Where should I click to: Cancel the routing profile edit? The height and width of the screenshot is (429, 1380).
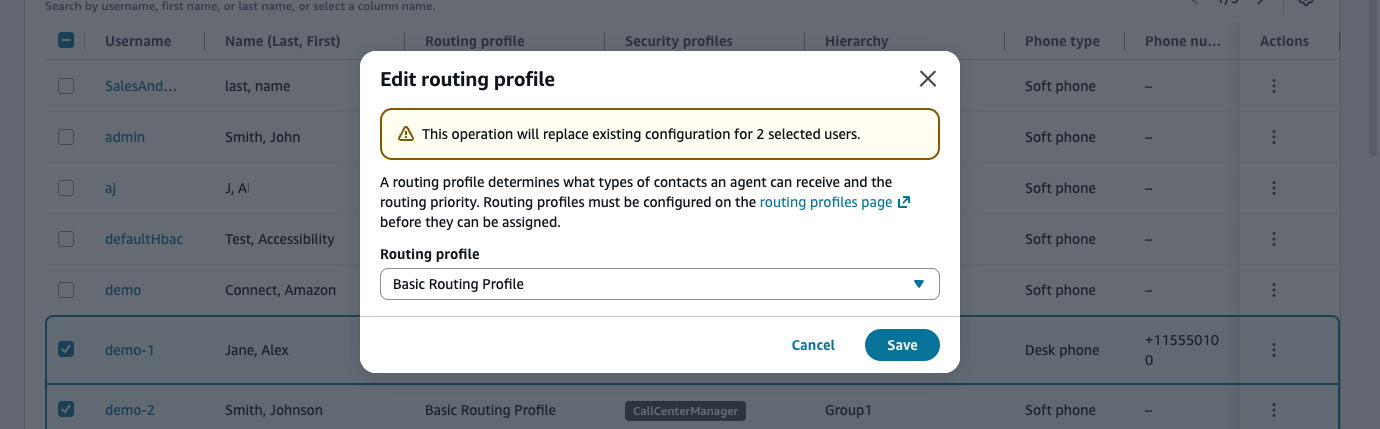[x=813, y=345]
